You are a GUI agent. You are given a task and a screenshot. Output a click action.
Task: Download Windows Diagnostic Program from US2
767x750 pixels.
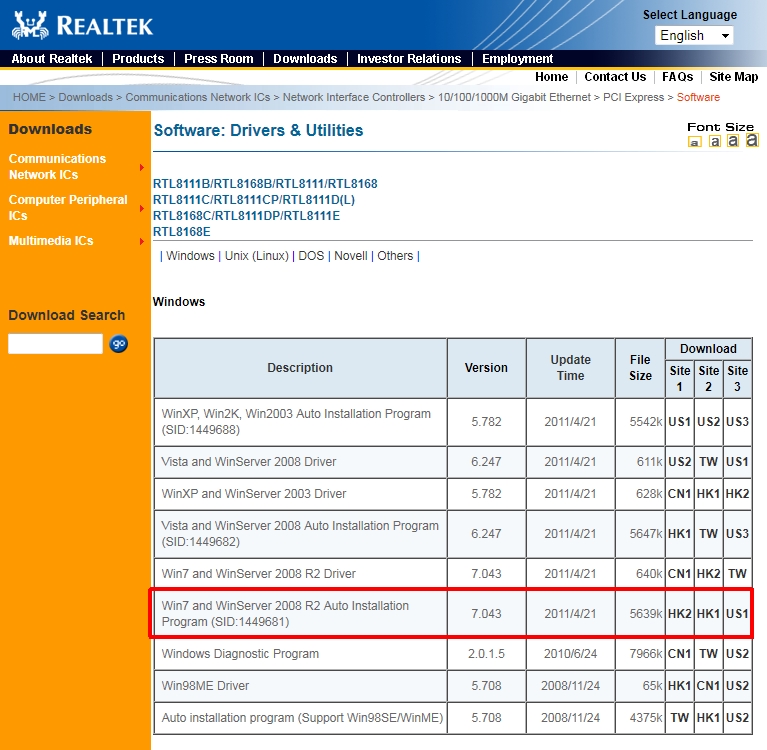coord(737,654)
